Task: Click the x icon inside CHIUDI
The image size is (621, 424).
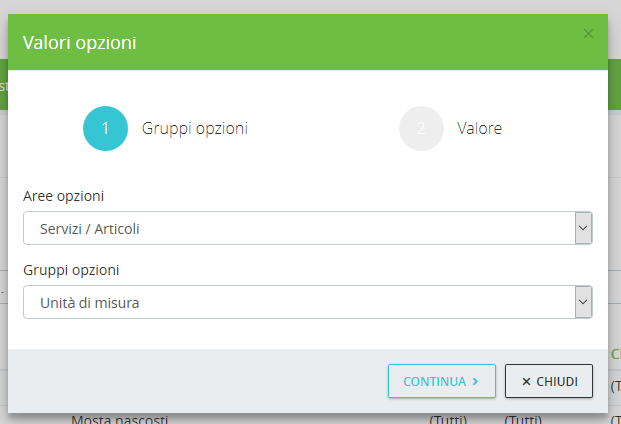Action: click(526, 381)
